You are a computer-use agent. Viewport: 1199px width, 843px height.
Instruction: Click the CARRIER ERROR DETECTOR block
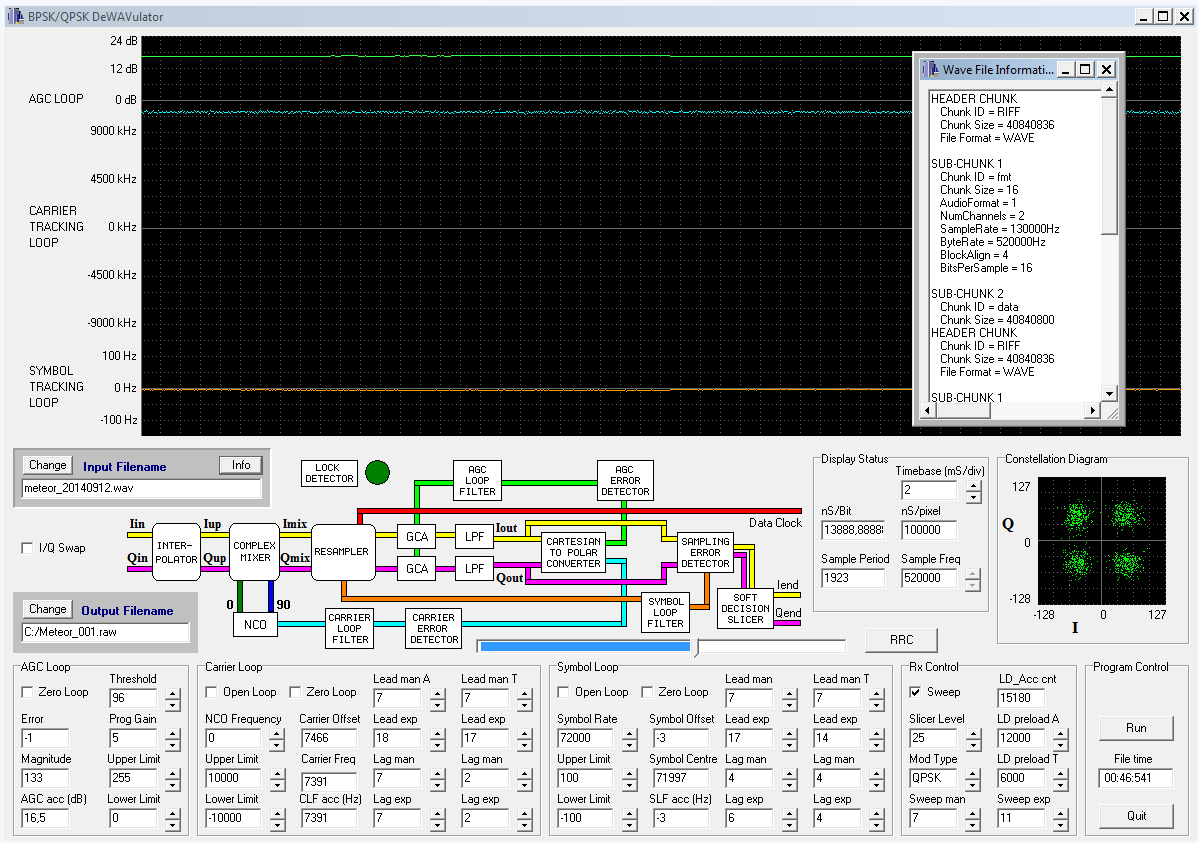pos(434,629)
